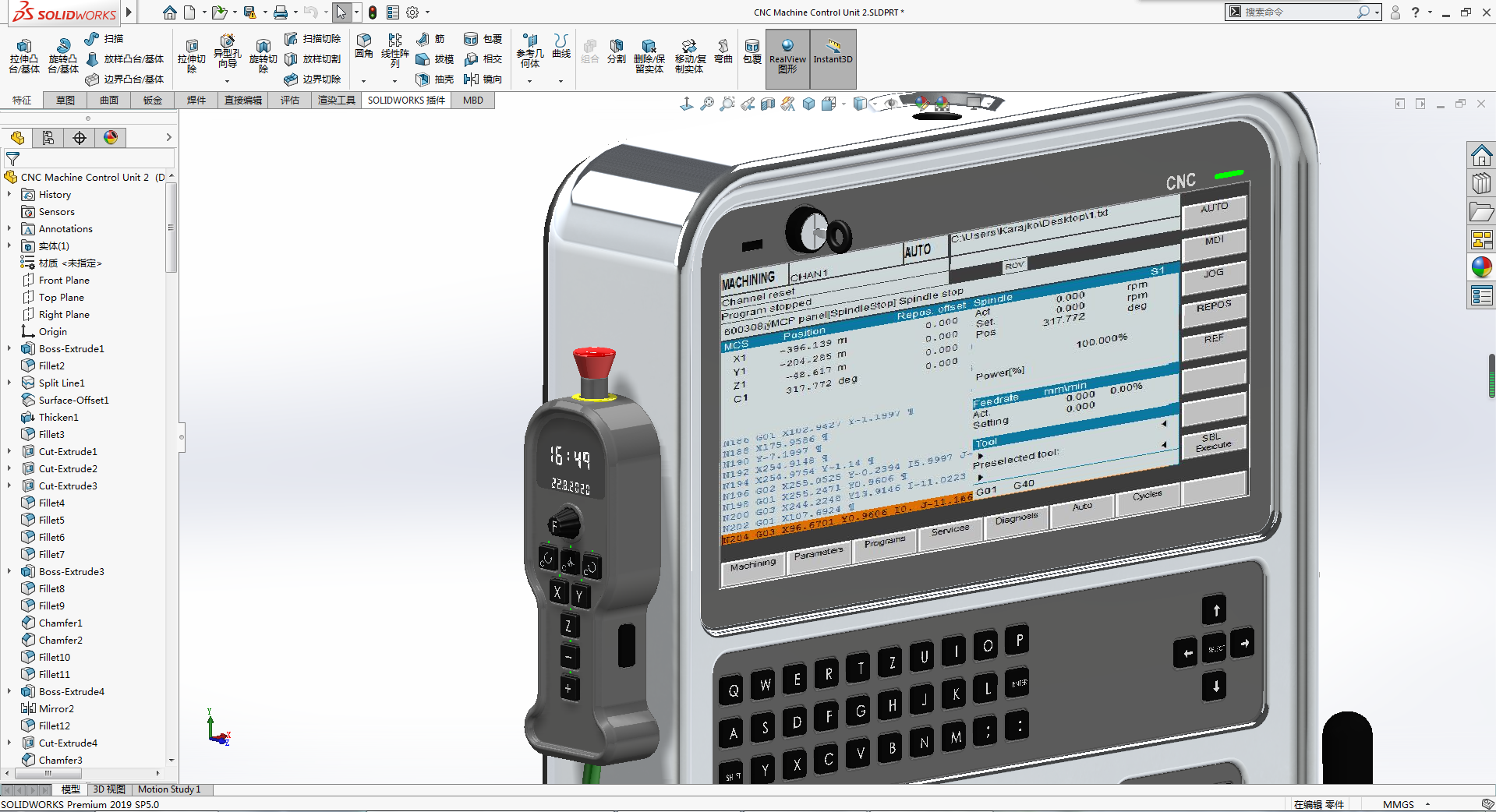Open the Appearances color ball in task pane
The height and width of the screenshot is (812, 1496).
pos(1481,267)
